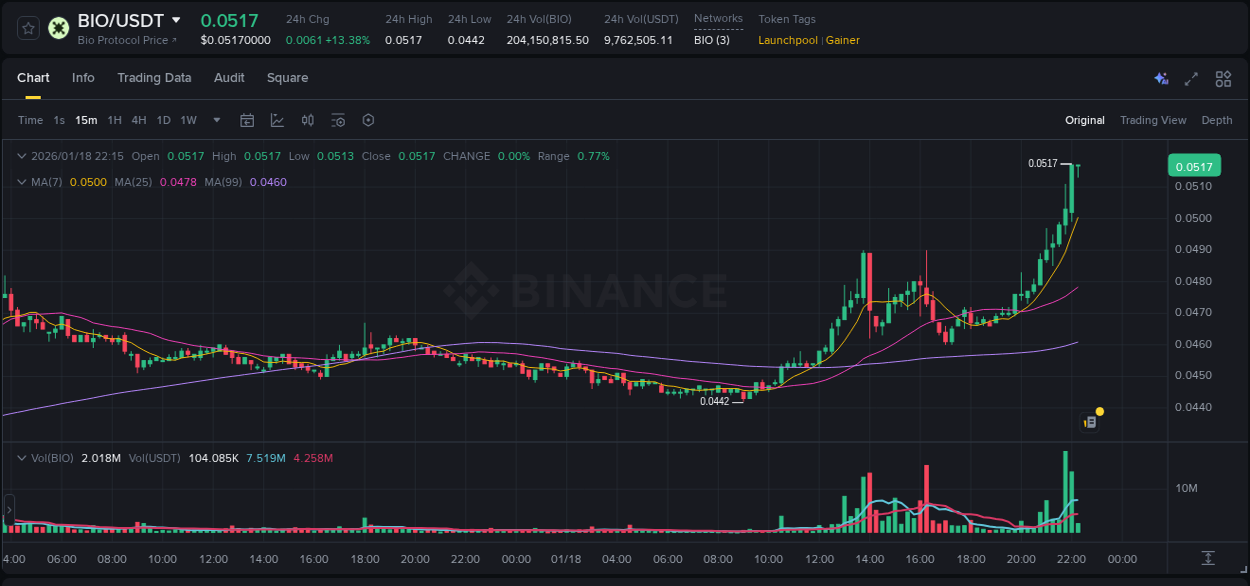Change chart style using the chart type icon
The height and width of the screenshot is (586, 1250).
tap(277, 120)
